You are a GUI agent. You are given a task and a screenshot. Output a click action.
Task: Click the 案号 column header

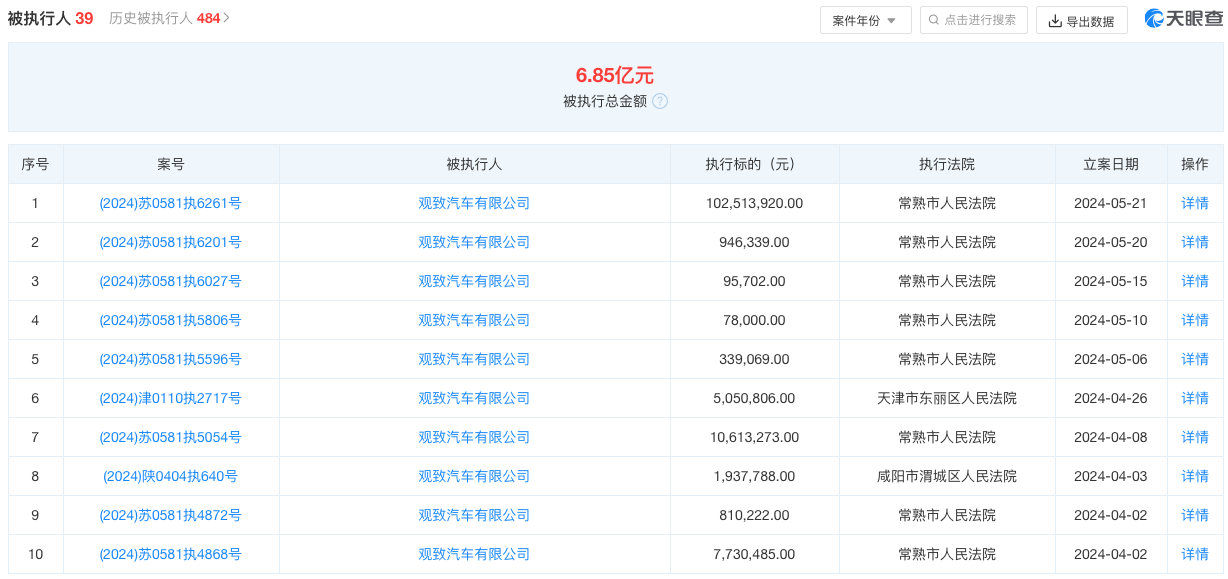[x=171, y=164]
